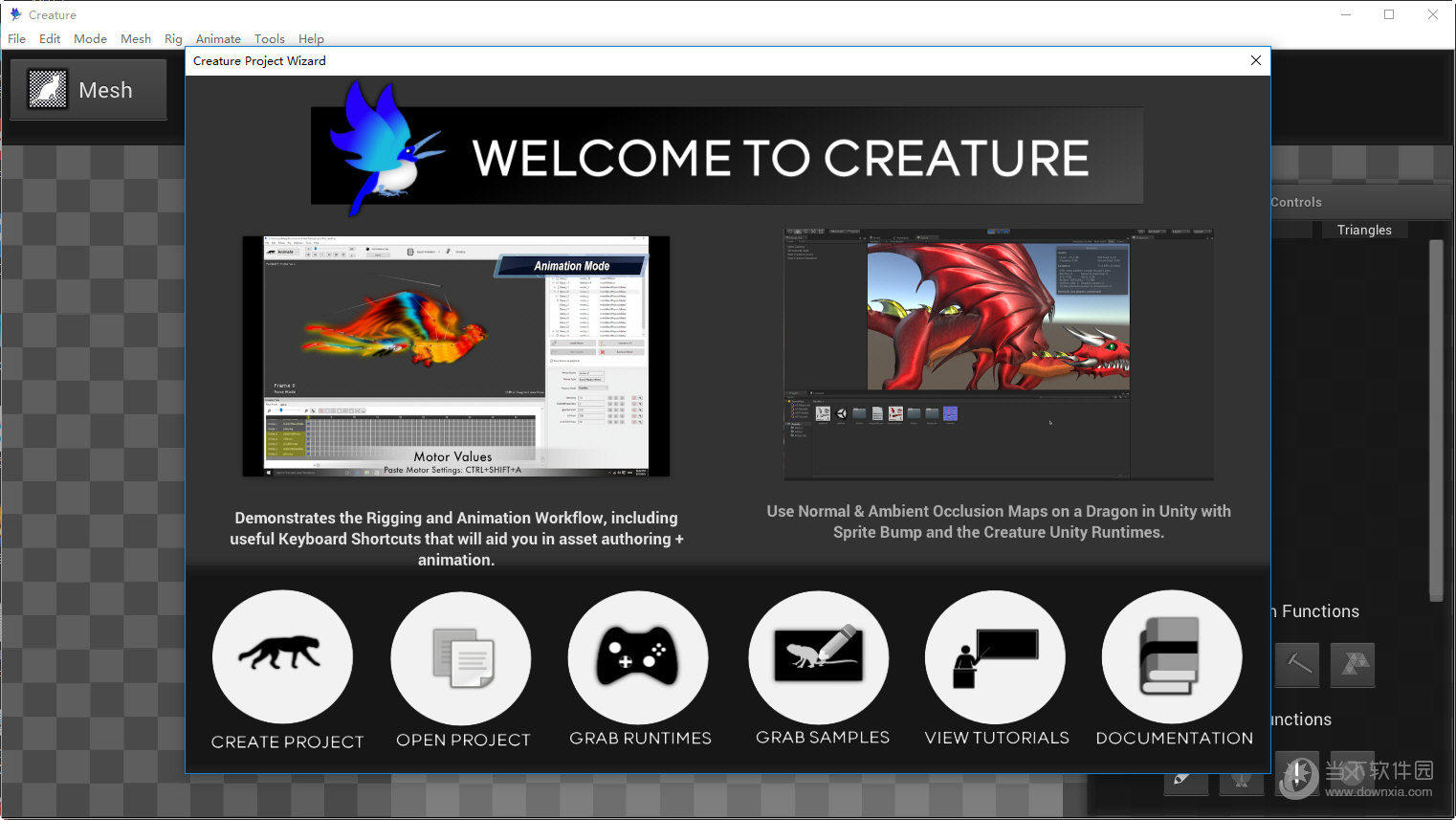Open the Mesh menu
Viewport: 1456px width, 820px height.
(136, 38)
